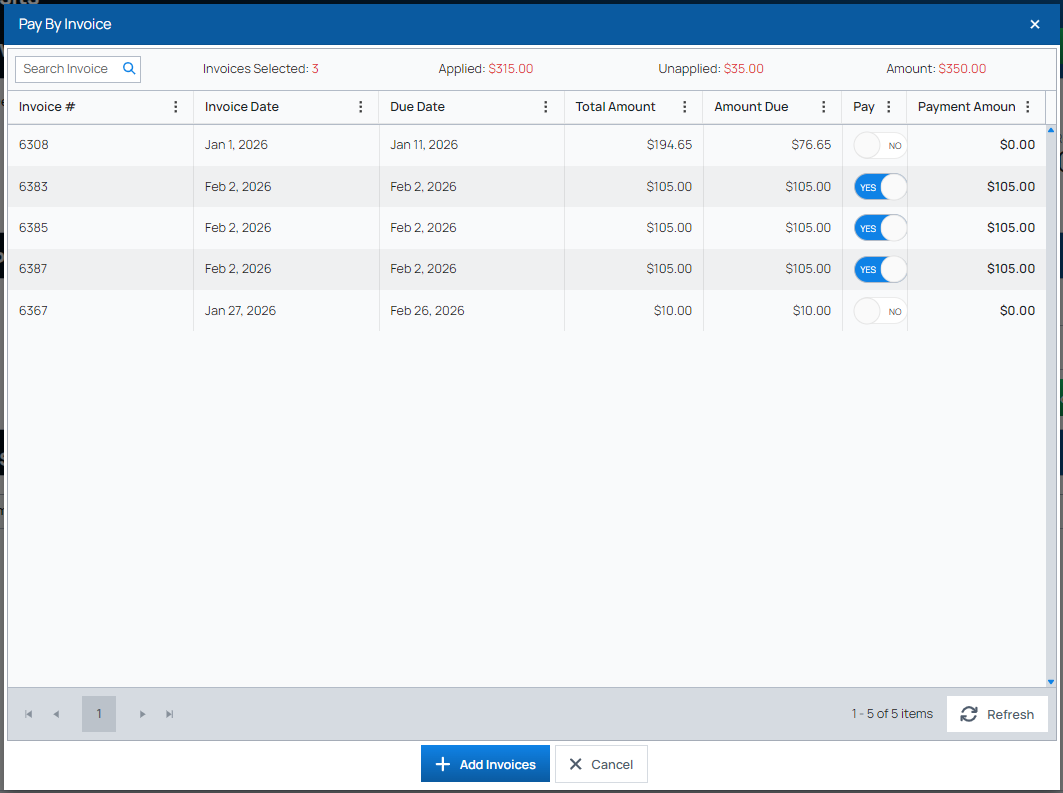The image size is (1063, 793).
Task: Disable Pay toggle for invoice 6383
Action: (x=879, y=187)
